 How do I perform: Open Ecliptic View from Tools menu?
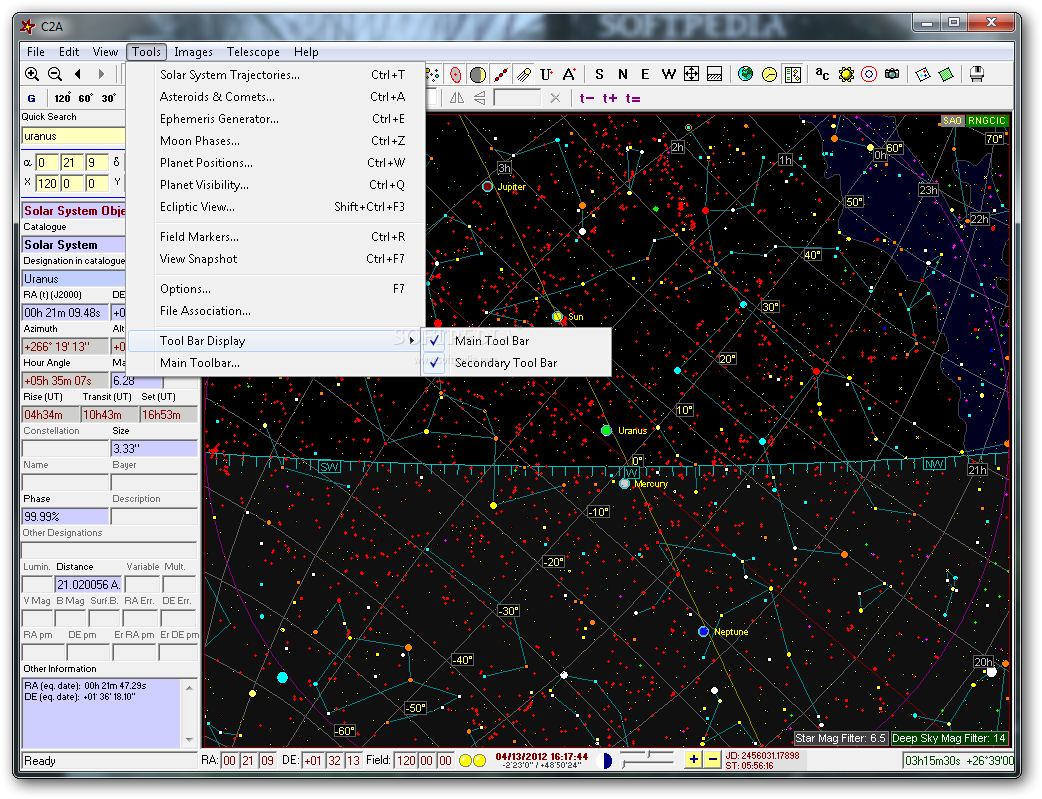(275, 207)
